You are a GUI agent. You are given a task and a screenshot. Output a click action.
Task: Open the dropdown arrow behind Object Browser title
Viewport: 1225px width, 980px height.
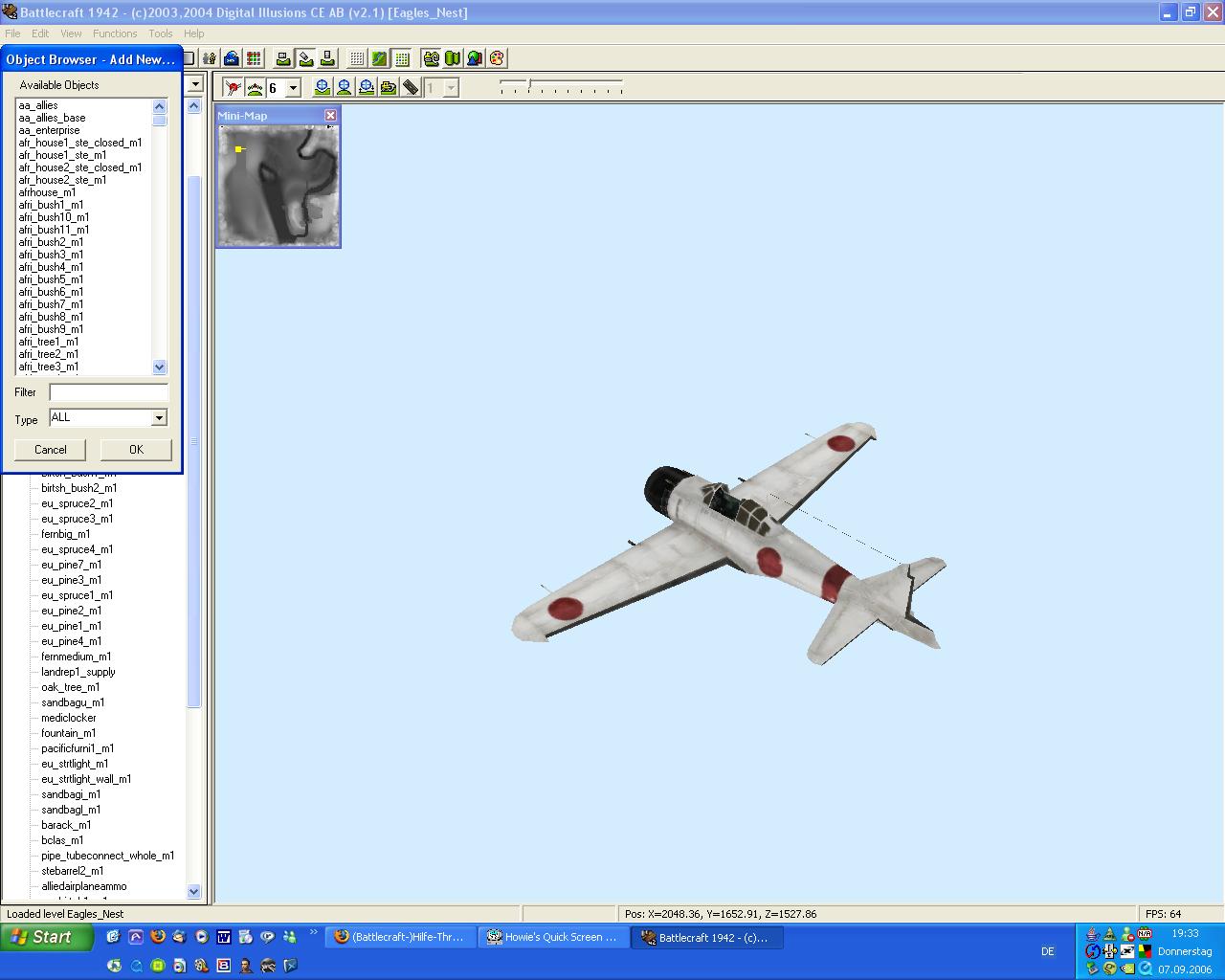pos(195,84)
